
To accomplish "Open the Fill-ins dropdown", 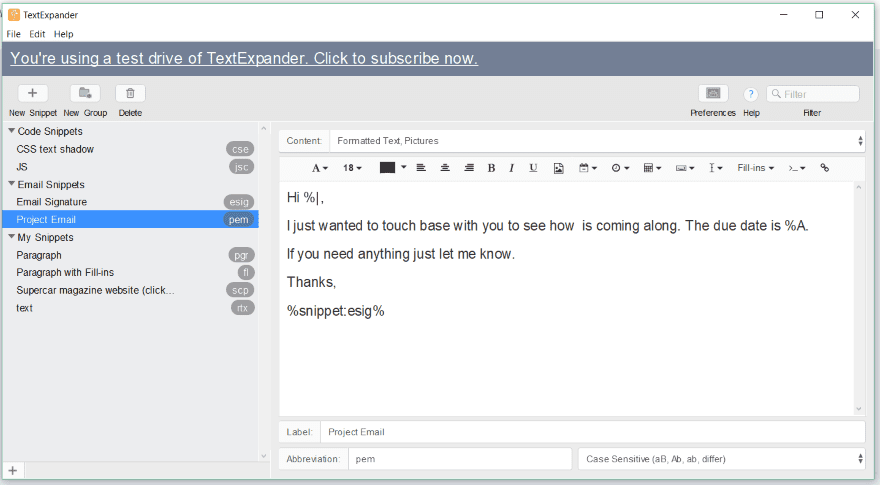I will pyautogui.click(x=755, y=168).
